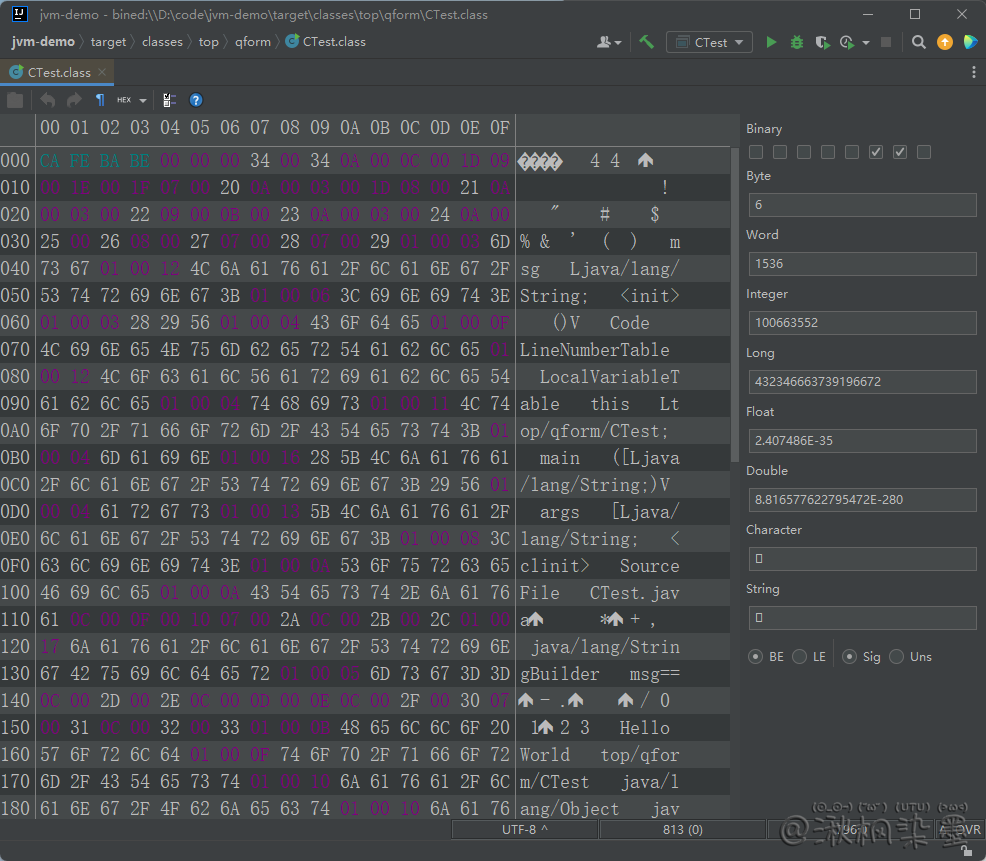Click the qform breadcrumb item
Screen dimensions: 986x861
coord(252,42)
